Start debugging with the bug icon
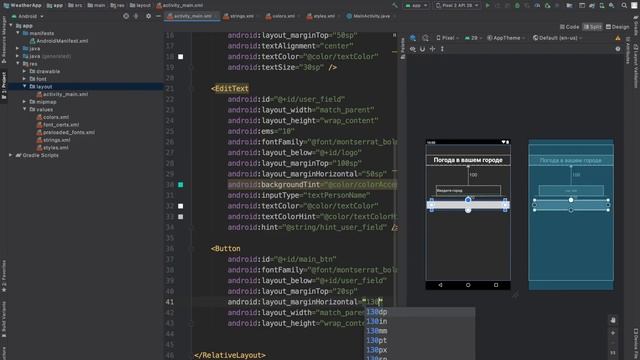Screen dimensions: 640x360 tap(518, 5)
